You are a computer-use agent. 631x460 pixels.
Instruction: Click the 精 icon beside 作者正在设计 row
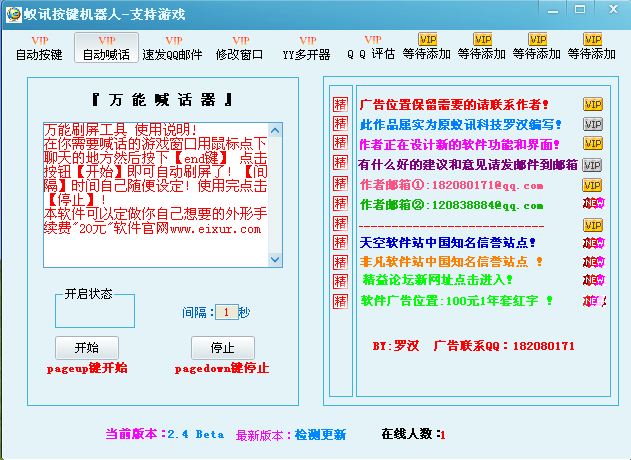tap(340, 143)
